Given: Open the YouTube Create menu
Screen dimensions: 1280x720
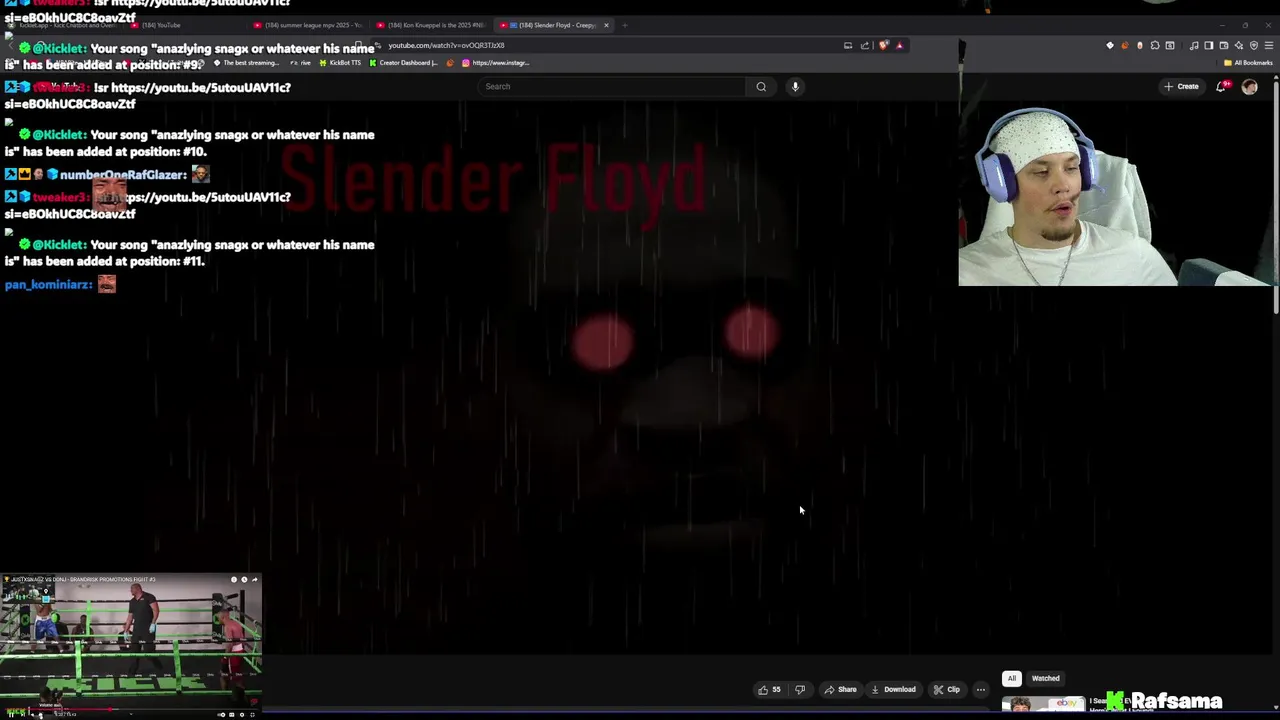Looking at the screenshot, I should (1181, 86).
